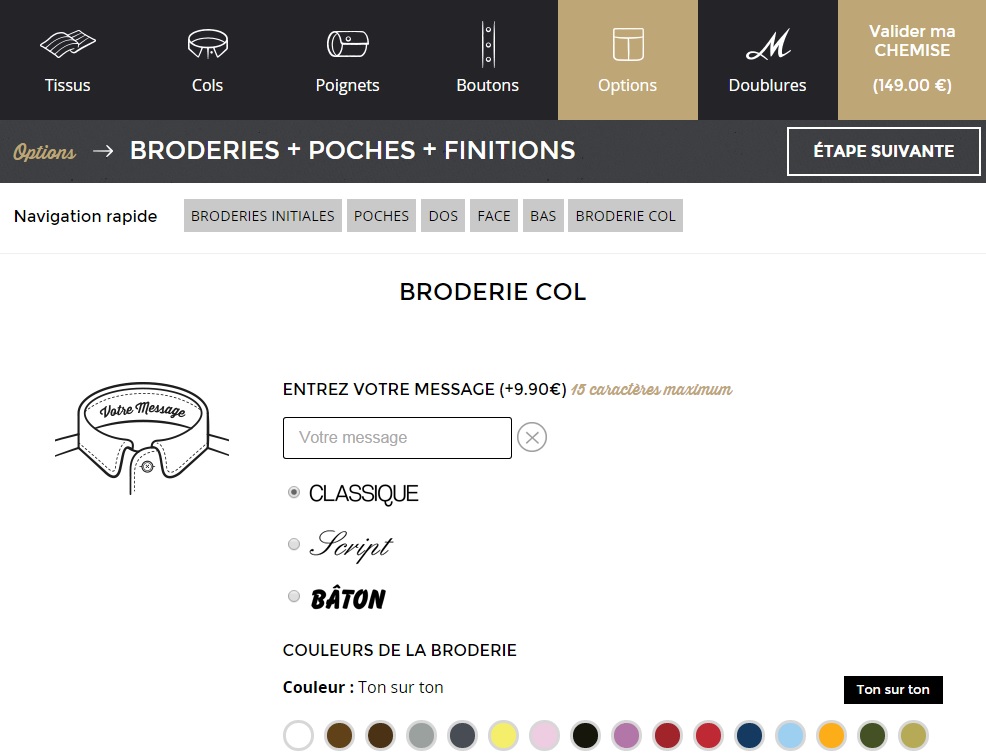Viewport: 986px width, 754px height.
Task: Go to the Boutons buttons icon
Action: point(488,44)
